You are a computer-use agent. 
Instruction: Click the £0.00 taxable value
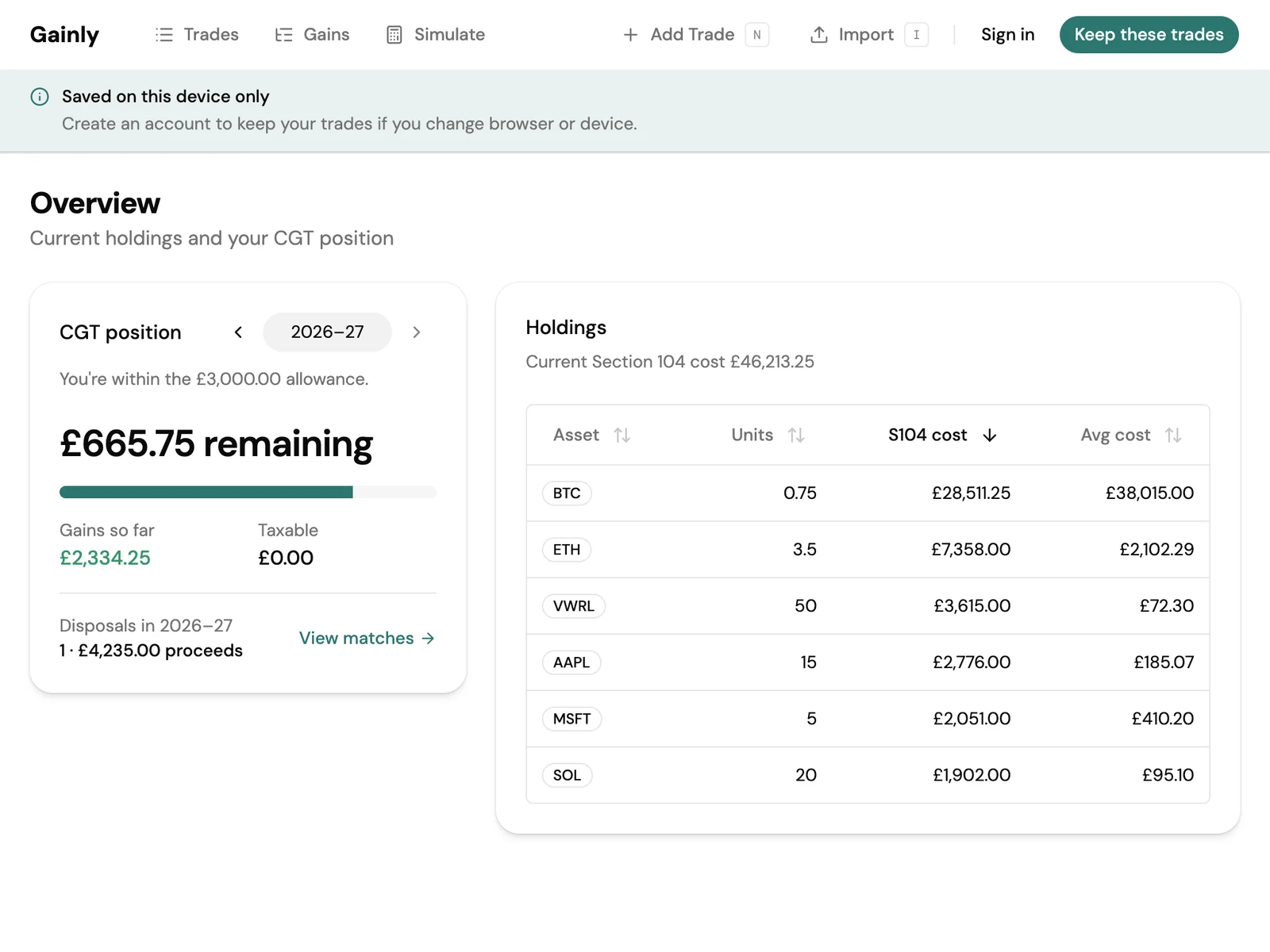(286, 558)
